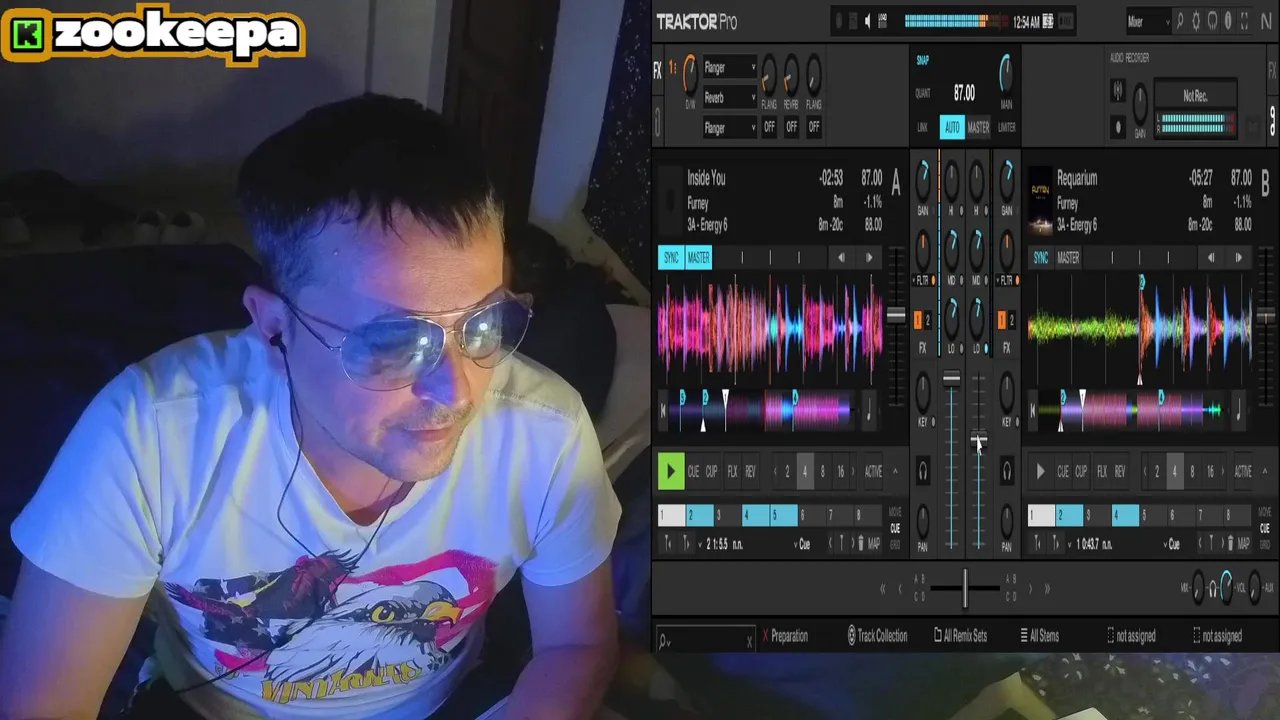Screen dimensions: 1280x720
Task: Select the GRID tab in deck A advanced panel
Action: click(895, 545)
